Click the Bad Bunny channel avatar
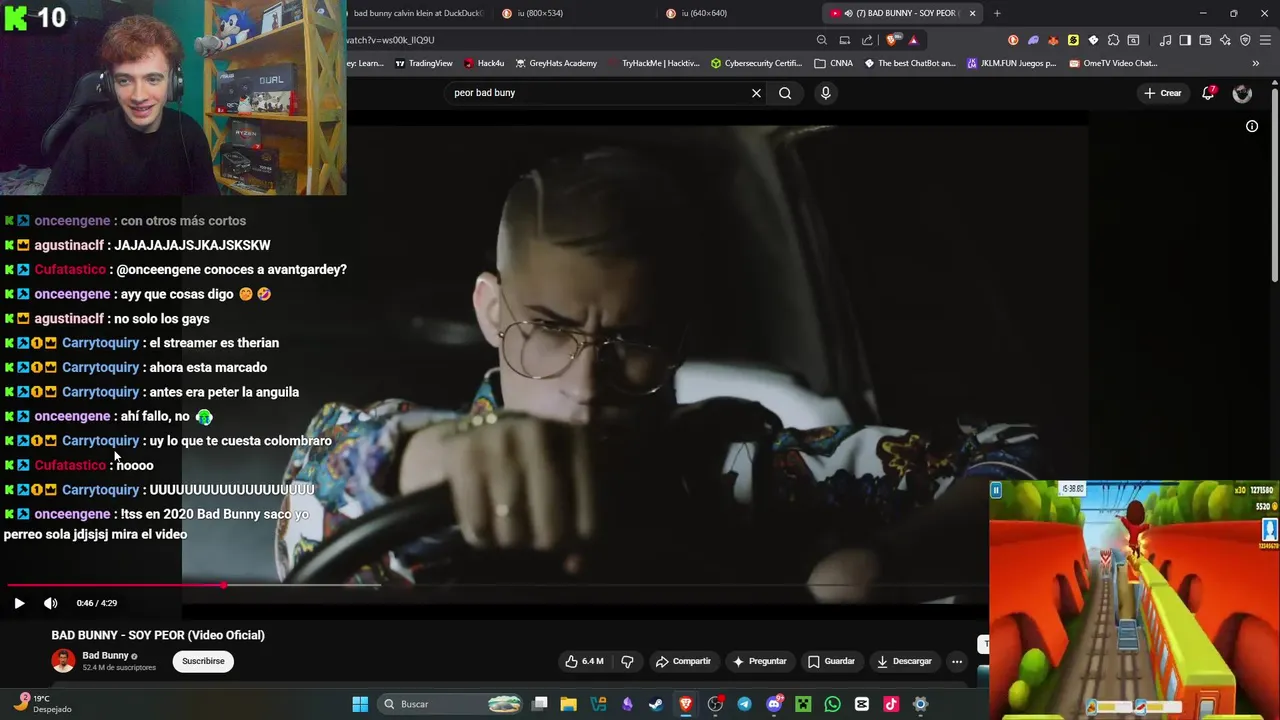The height and width of the screenshot is (720, 1280). tap(63, 661)
